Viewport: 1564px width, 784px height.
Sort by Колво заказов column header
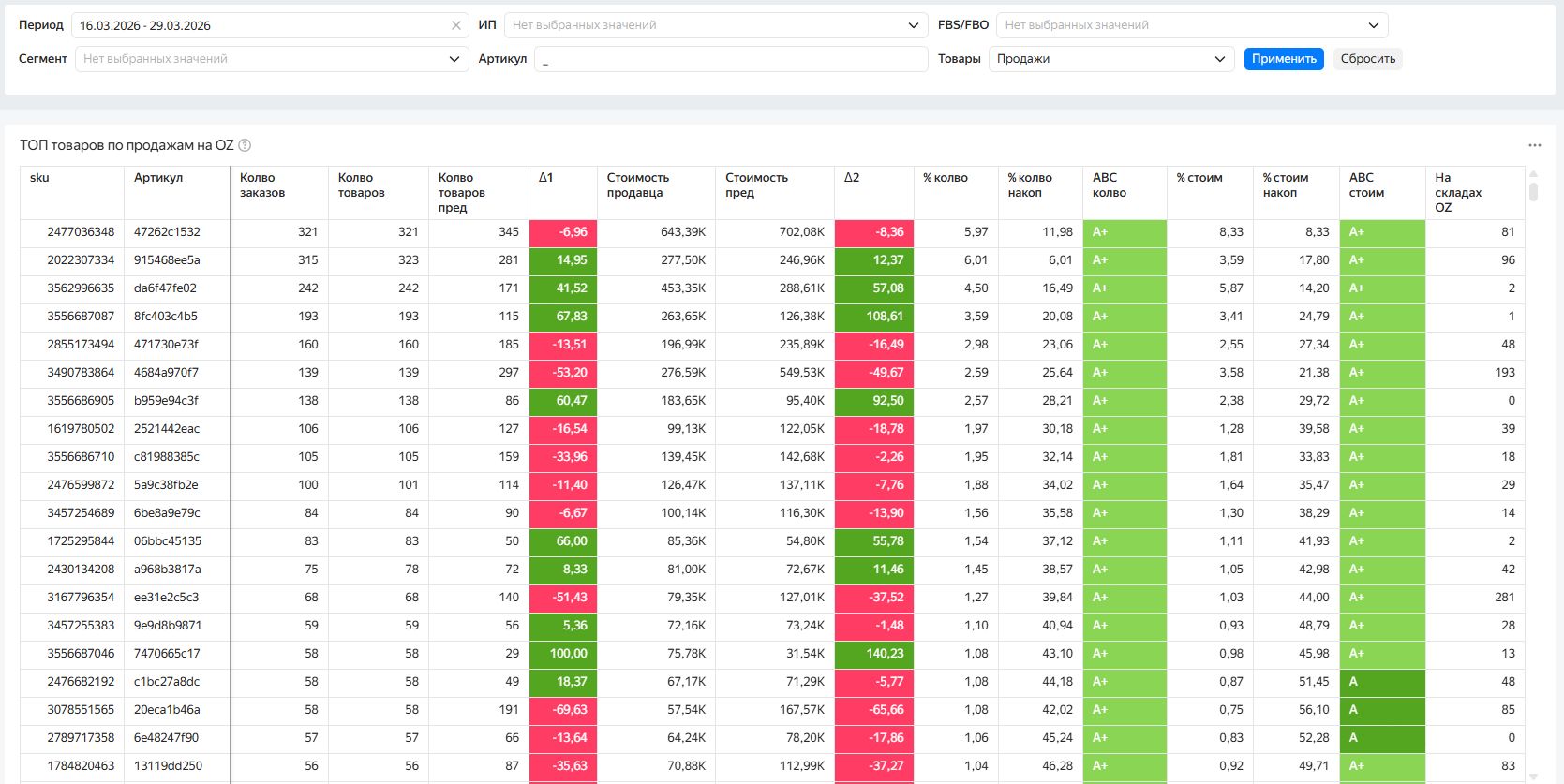[262, 185]
